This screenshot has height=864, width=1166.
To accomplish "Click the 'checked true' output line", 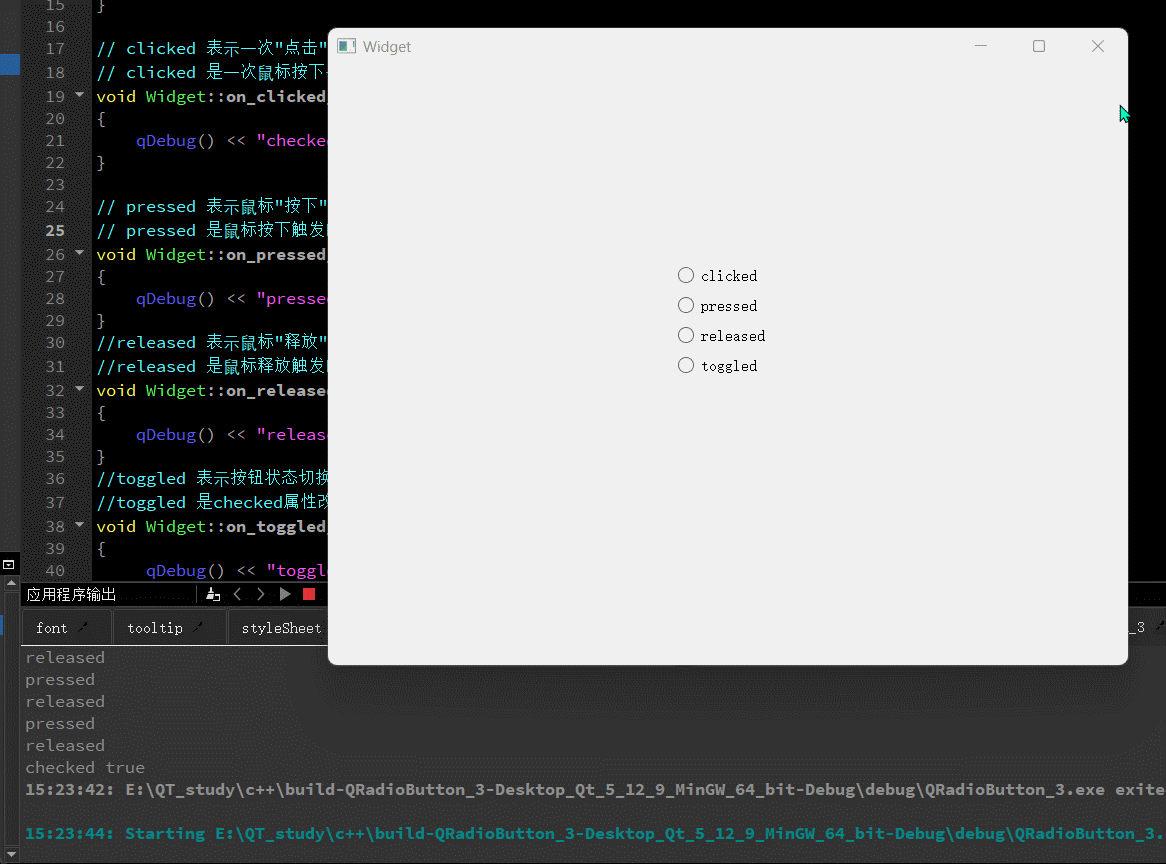I will pos(85,767).
